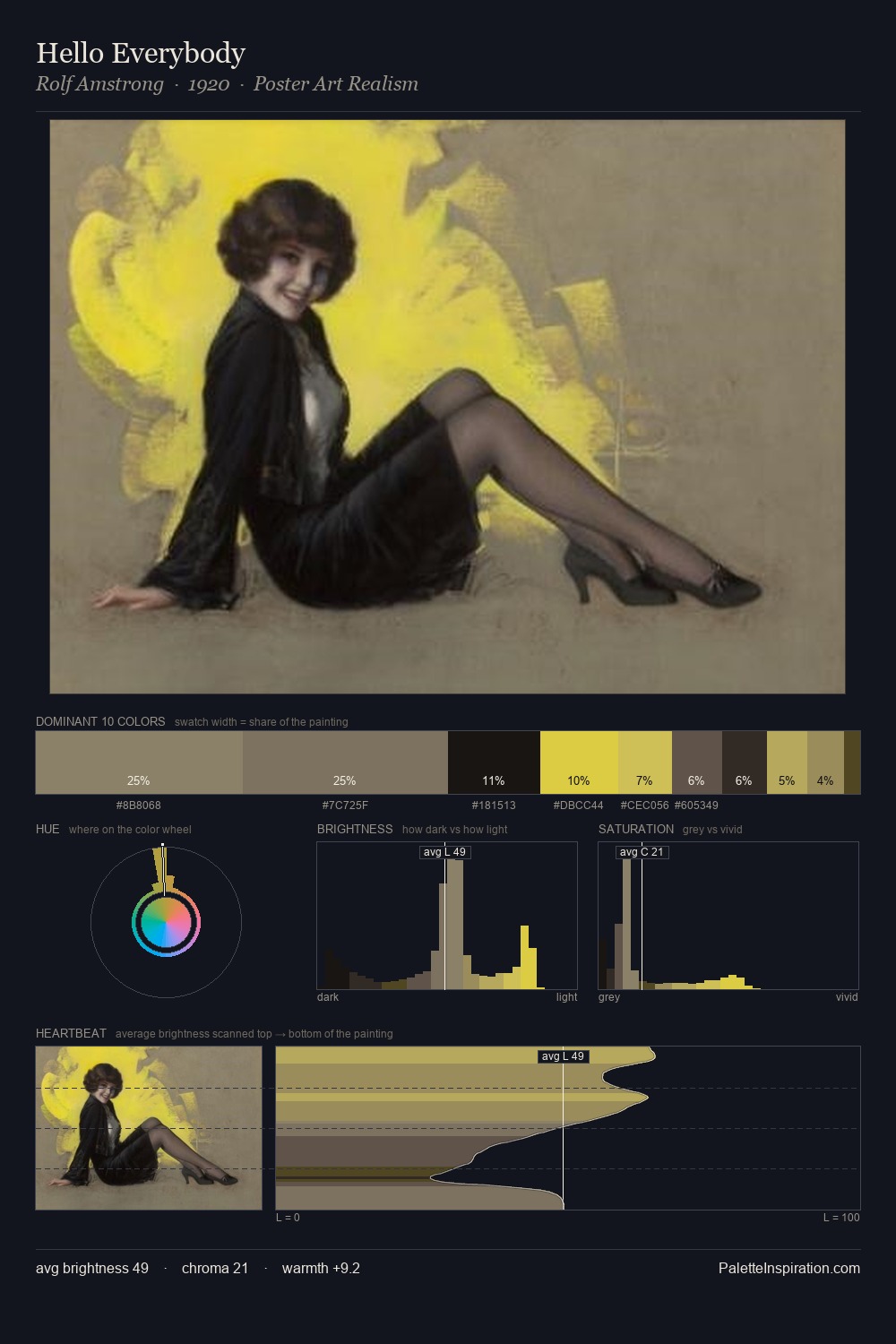Select the 25% swatch labeled #7C725F
Viewport: 896px width, 1344px height.
pyautogui.click(x=345, y=762)
